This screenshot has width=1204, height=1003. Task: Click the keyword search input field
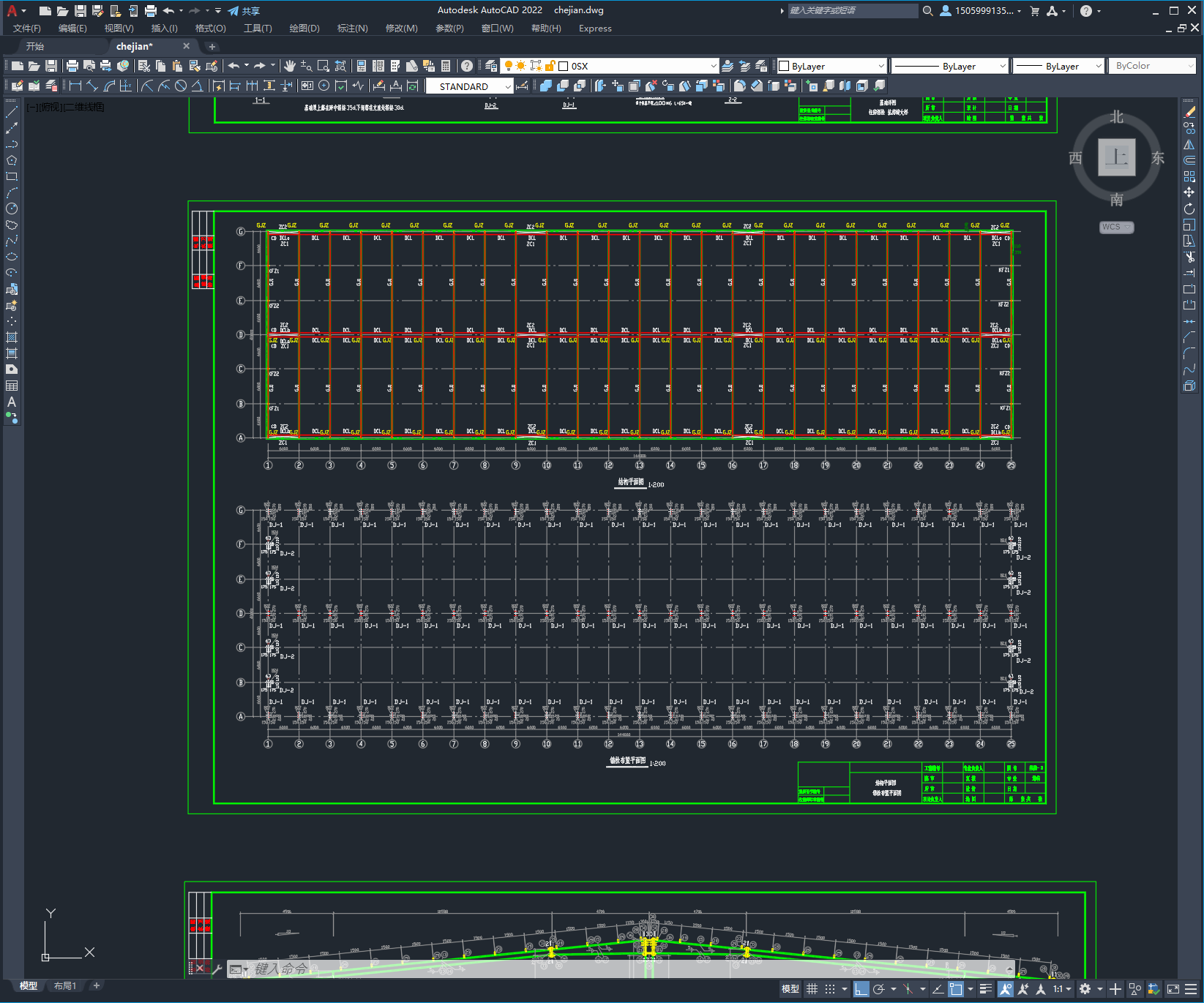853,11
